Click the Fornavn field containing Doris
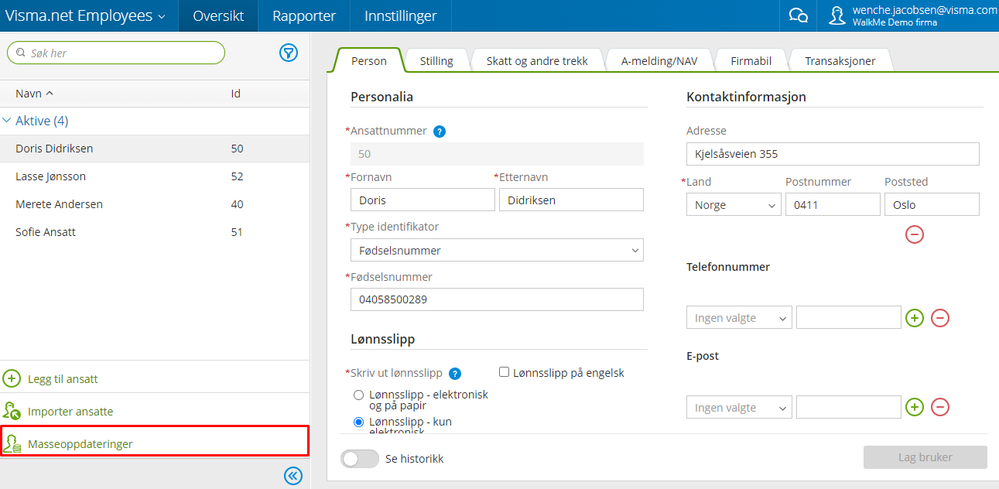The width and height of the screenshot is (999, 489). point(422,200)
